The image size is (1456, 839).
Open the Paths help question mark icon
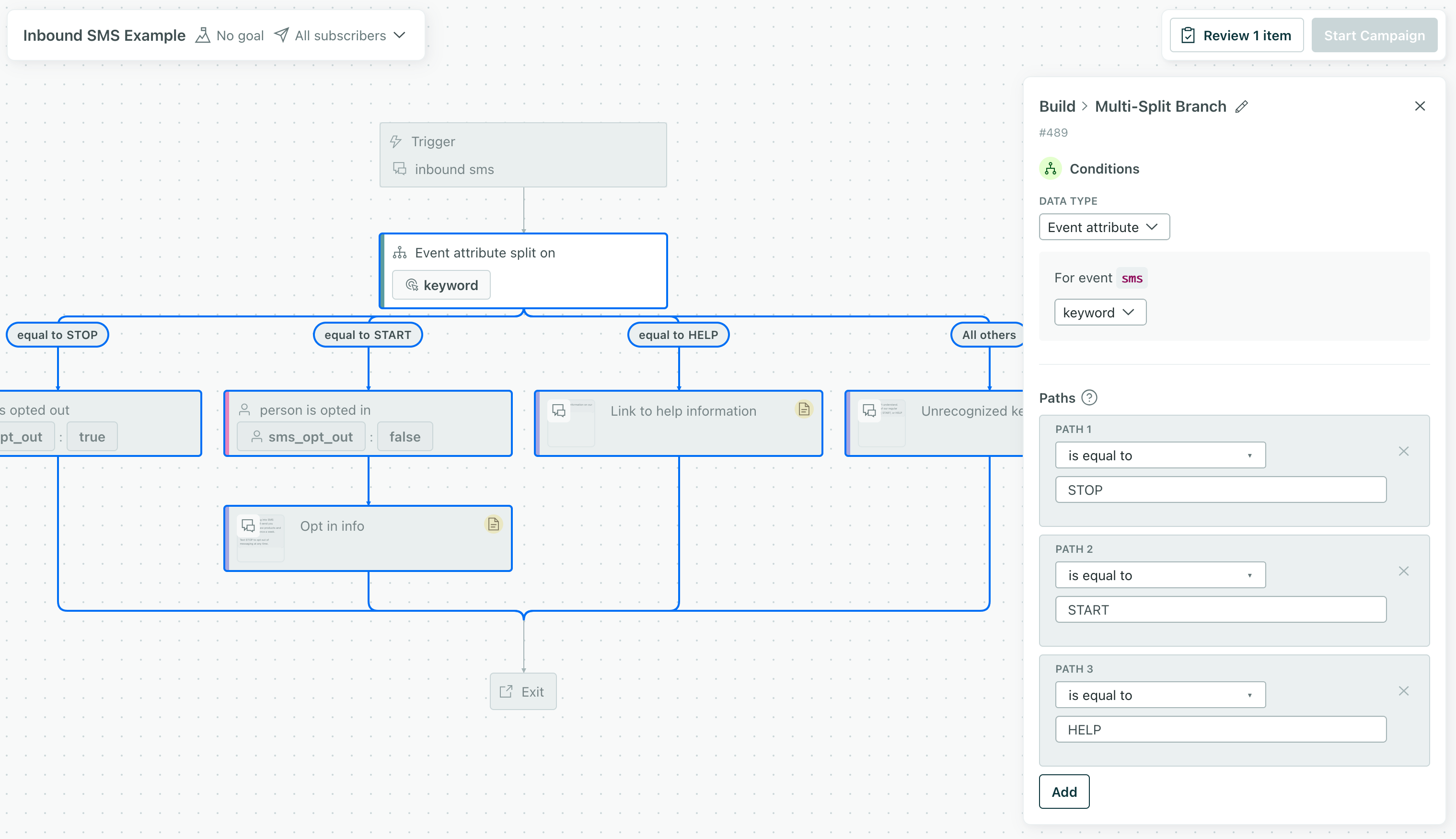1090,397
